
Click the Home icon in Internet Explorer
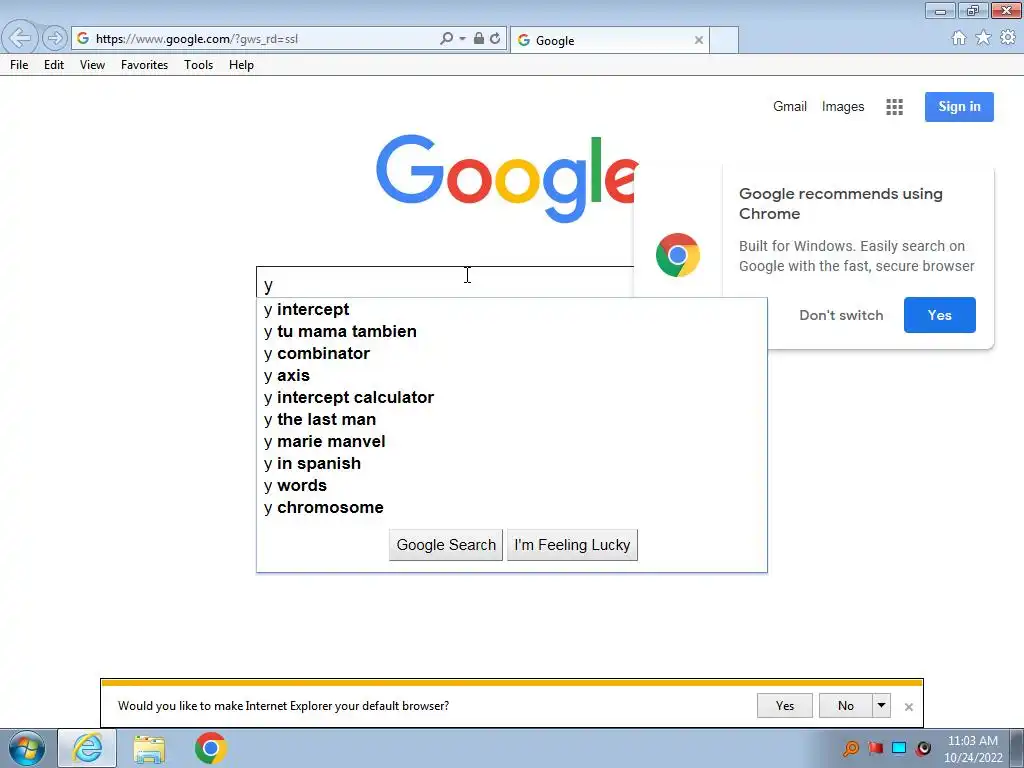959,38
